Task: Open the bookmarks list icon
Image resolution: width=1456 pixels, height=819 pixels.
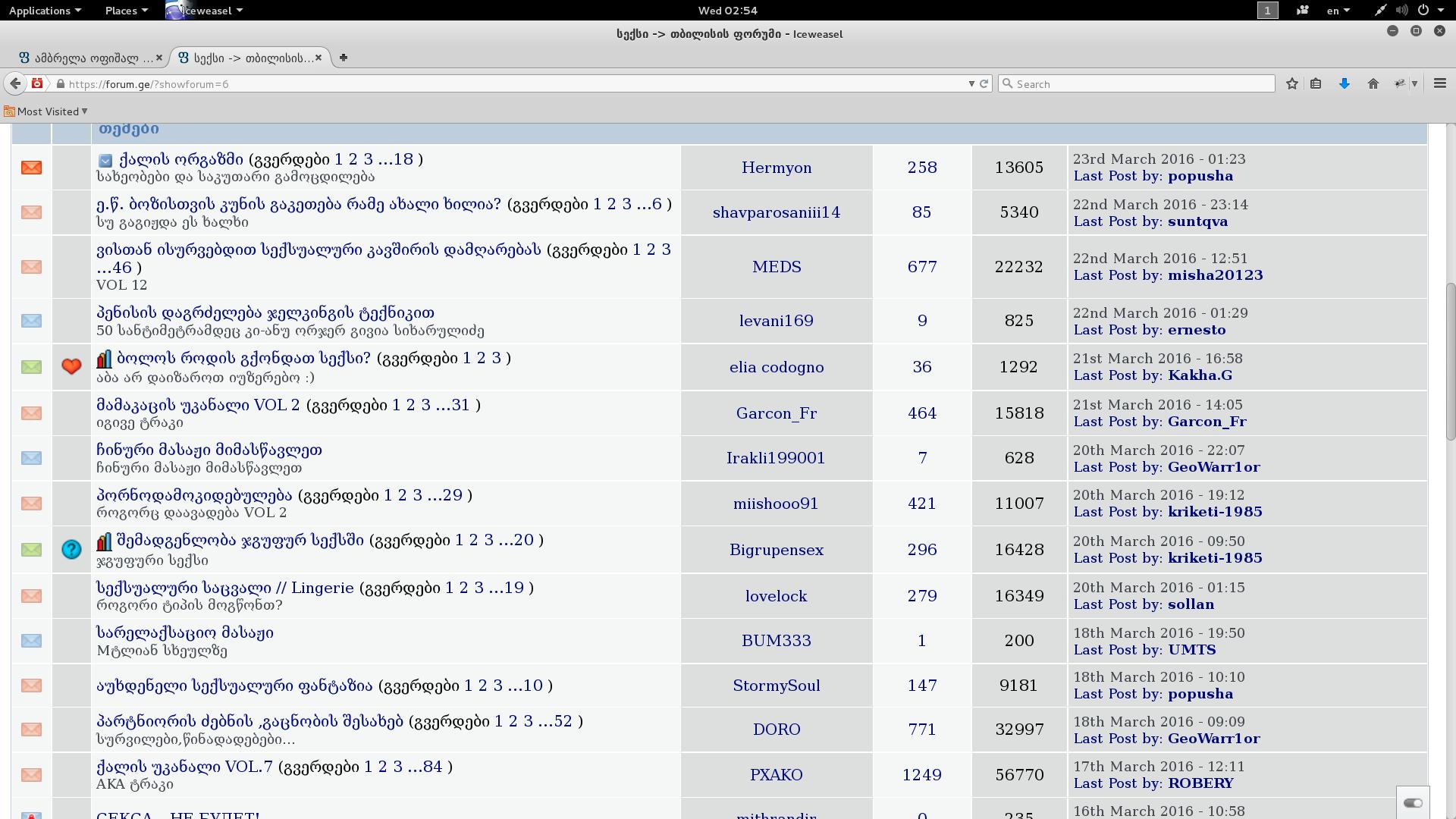Action: point(1316,84)
